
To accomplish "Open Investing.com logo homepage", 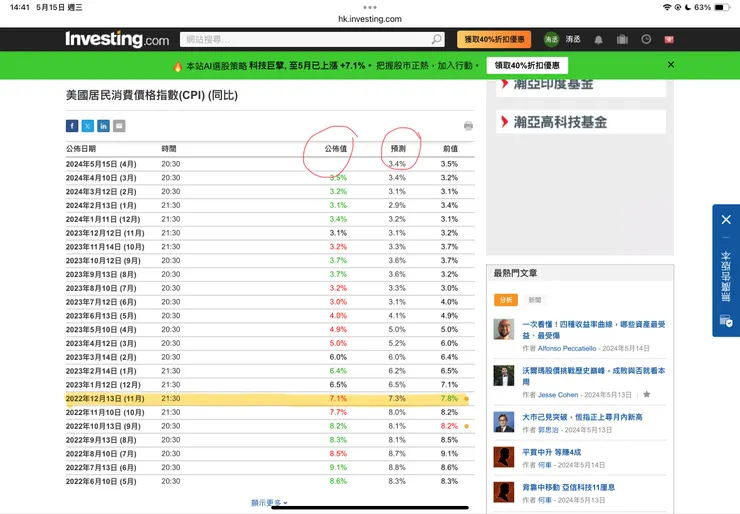I will [x=117, y=39].
